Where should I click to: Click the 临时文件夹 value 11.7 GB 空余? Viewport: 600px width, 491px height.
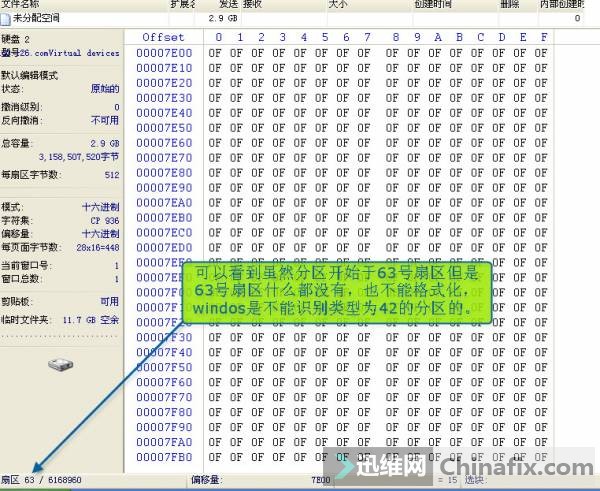91,320
